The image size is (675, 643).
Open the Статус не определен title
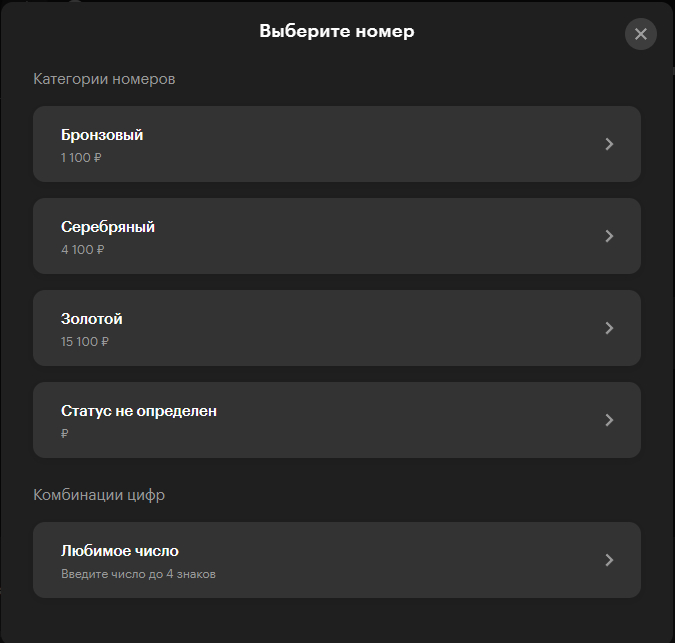(x=139, y=411)
